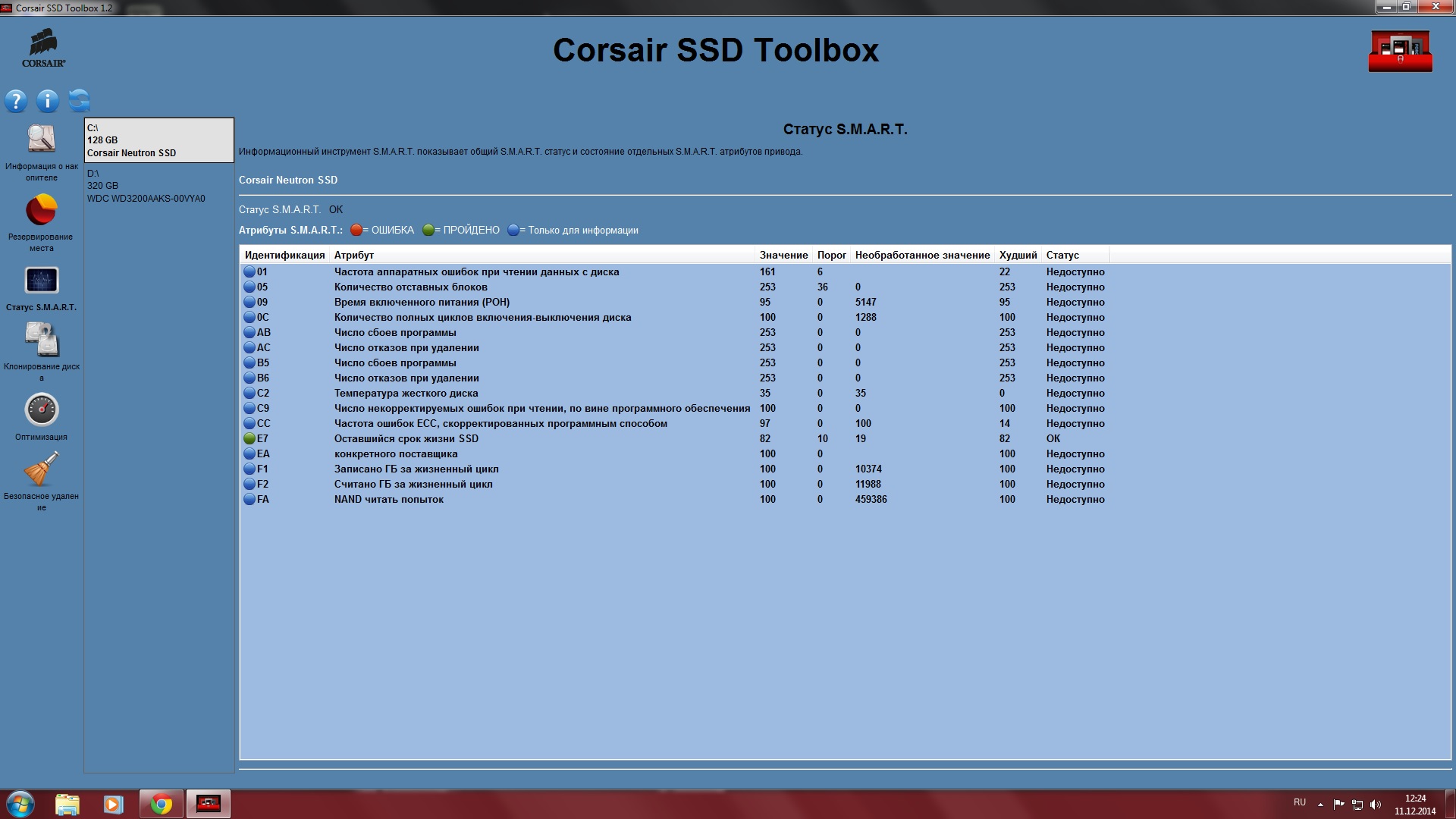Open the Windows Start menu orb
This screenshot has width=1456, height=819.
pos(20,804)
